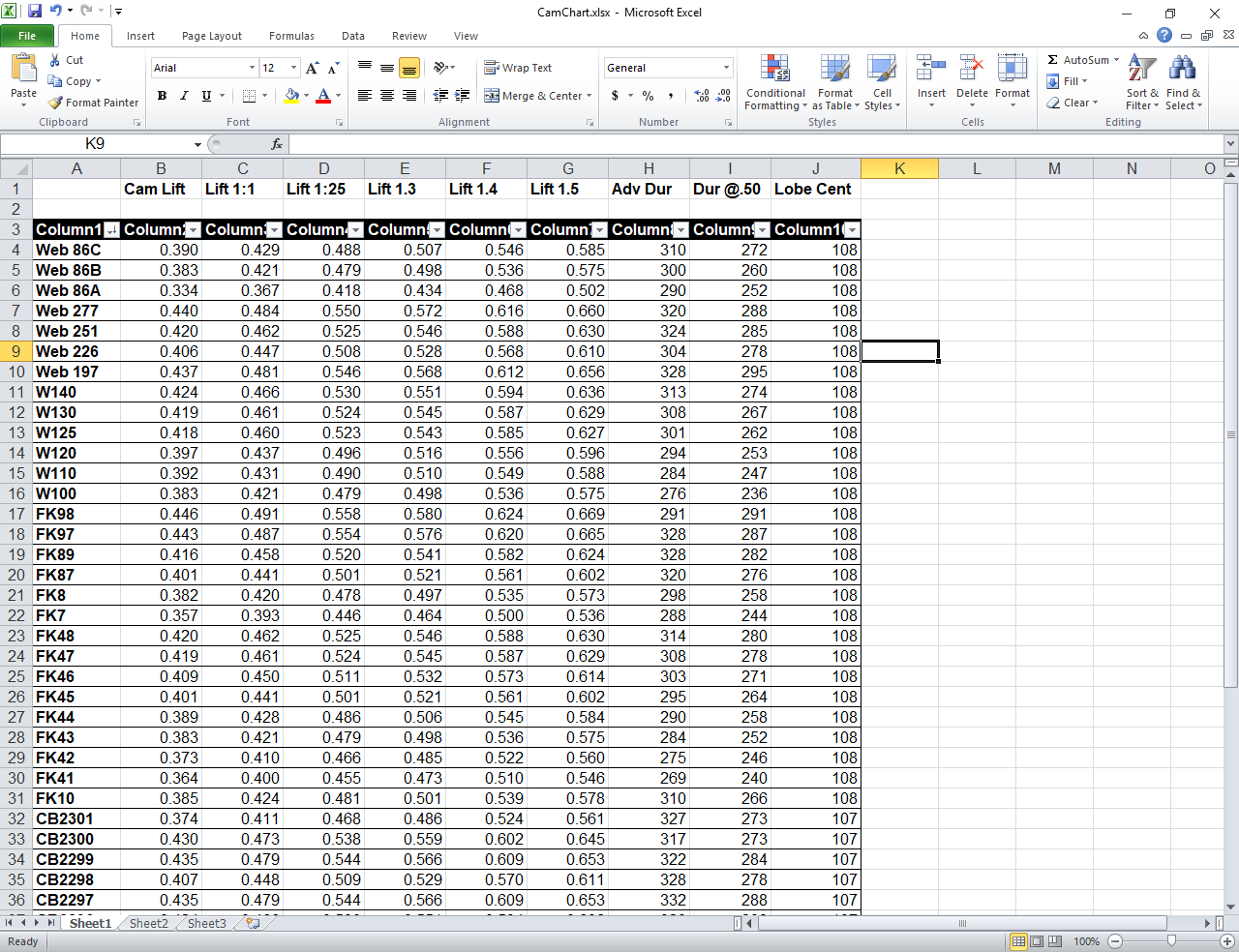Click the Format Painter brush icon
1239x952 pixels.
(x=56, y=103)
